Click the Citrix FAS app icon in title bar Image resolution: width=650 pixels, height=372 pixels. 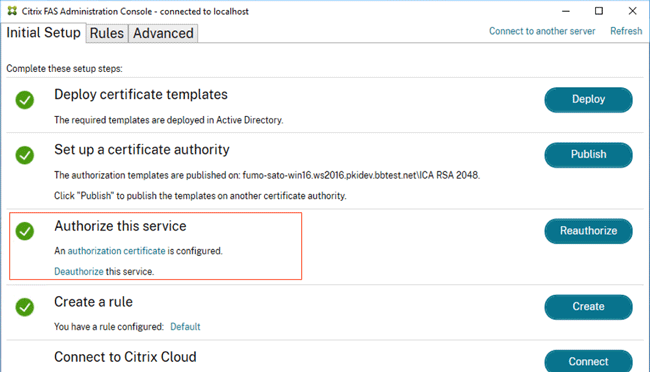12,11
